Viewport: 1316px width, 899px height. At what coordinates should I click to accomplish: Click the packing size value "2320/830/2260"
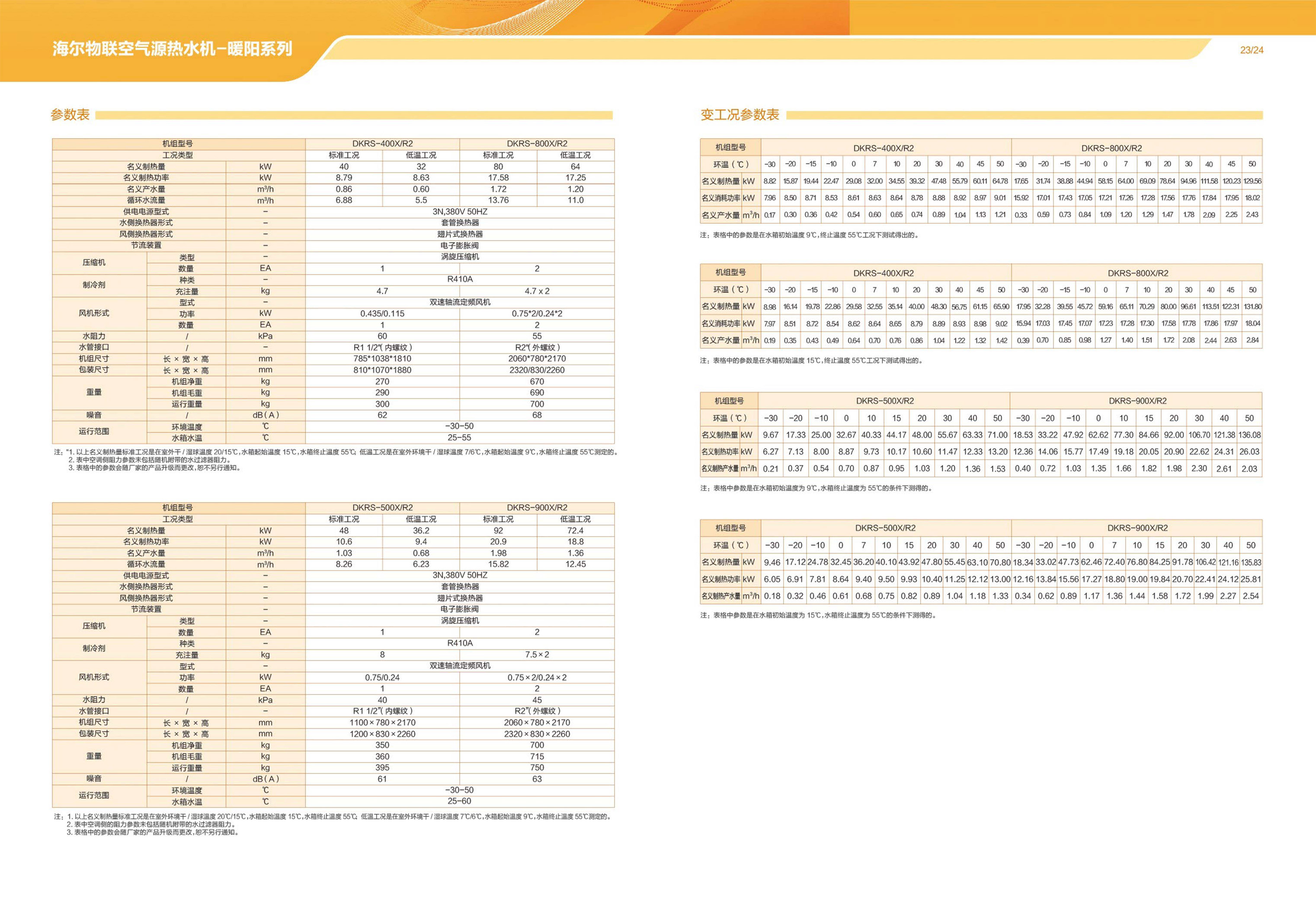(537, 370)
